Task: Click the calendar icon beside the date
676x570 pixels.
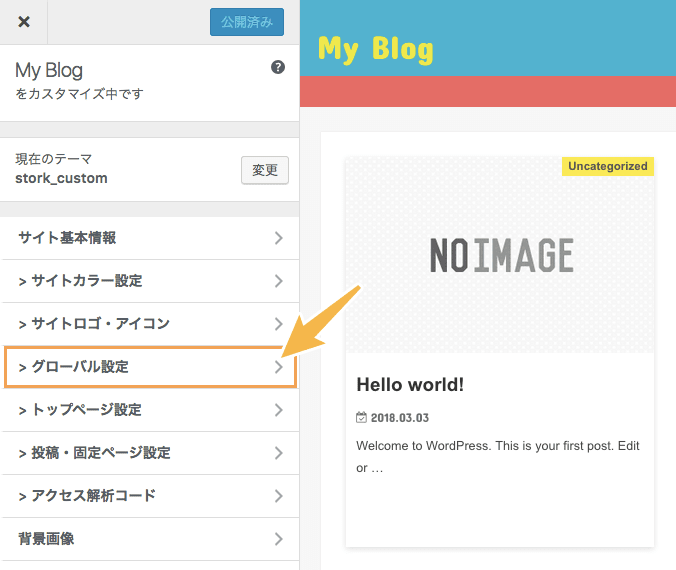Action: (x=361, y=417)
